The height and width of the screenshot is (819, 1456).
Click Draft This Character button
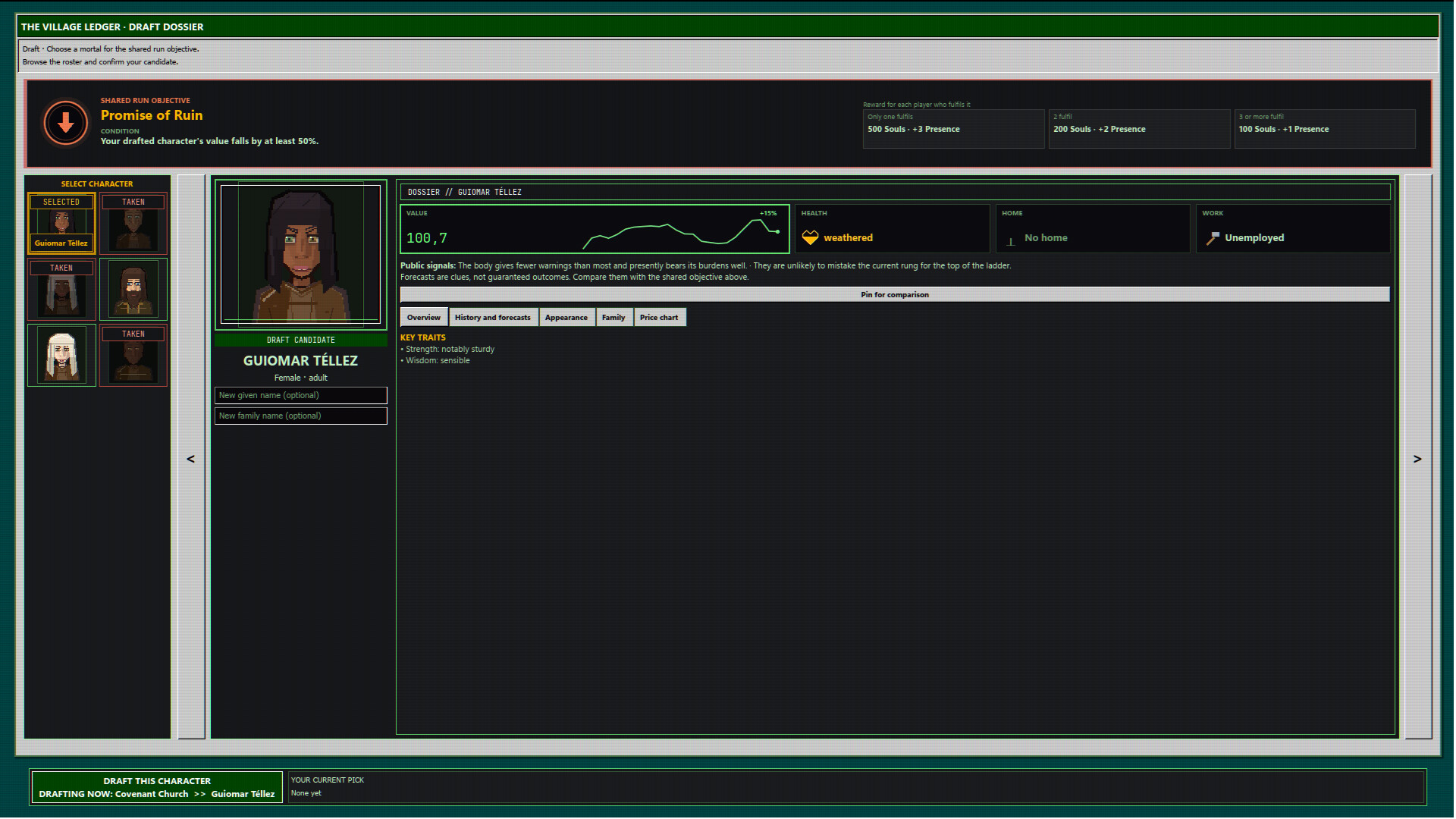(x=157, y=787)
